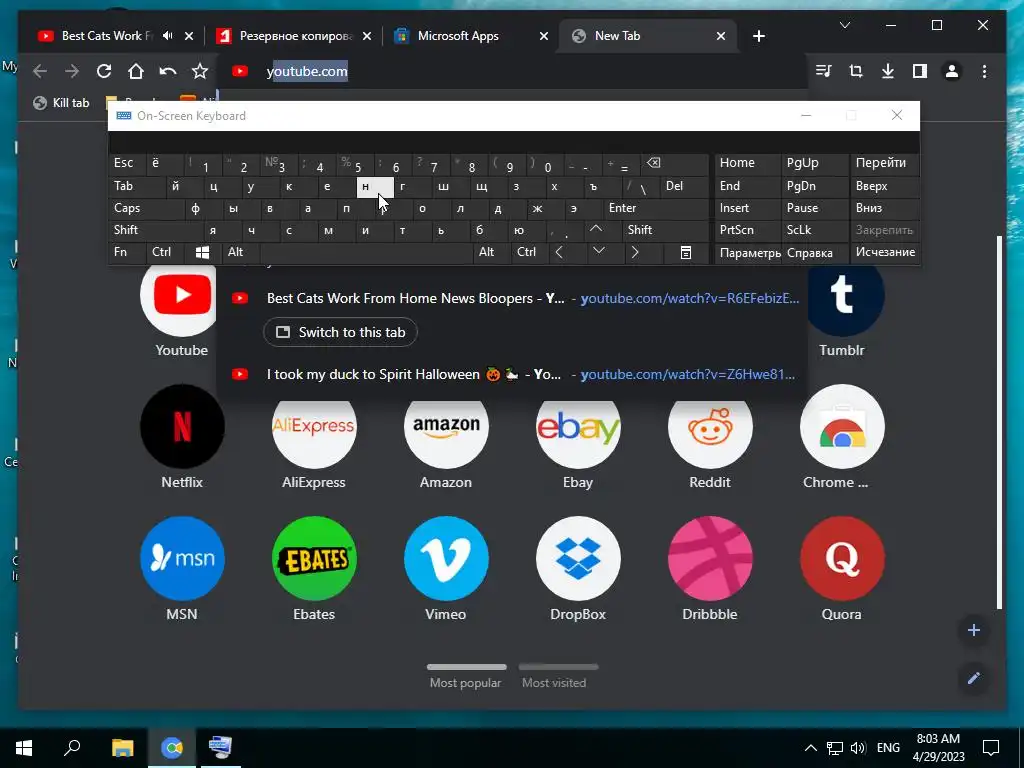Viewport: 1024px width, 768px height.
Task: Click backspace key on On-Screen Keyboard
Action: 675,163
